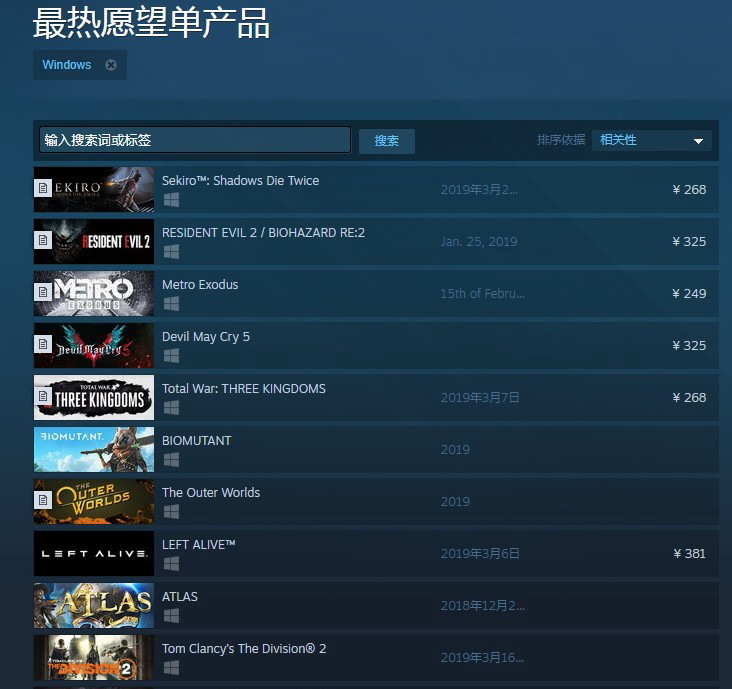
Task: Click Windows platform icon under The Outer Worlds
Action: tap(171, 512)
